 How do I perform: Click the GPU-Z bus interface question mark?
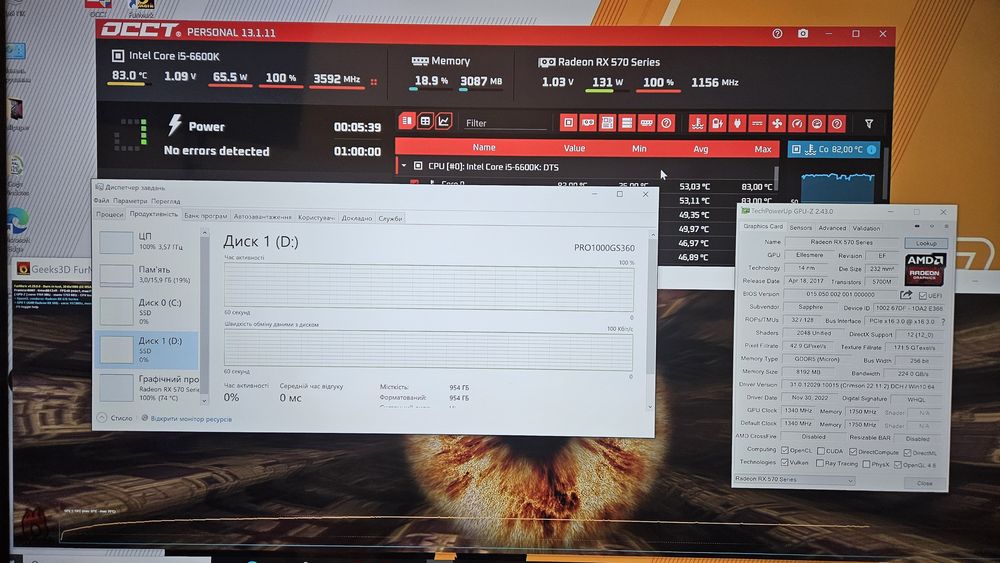pyautogui.click(x=943, y=321)
